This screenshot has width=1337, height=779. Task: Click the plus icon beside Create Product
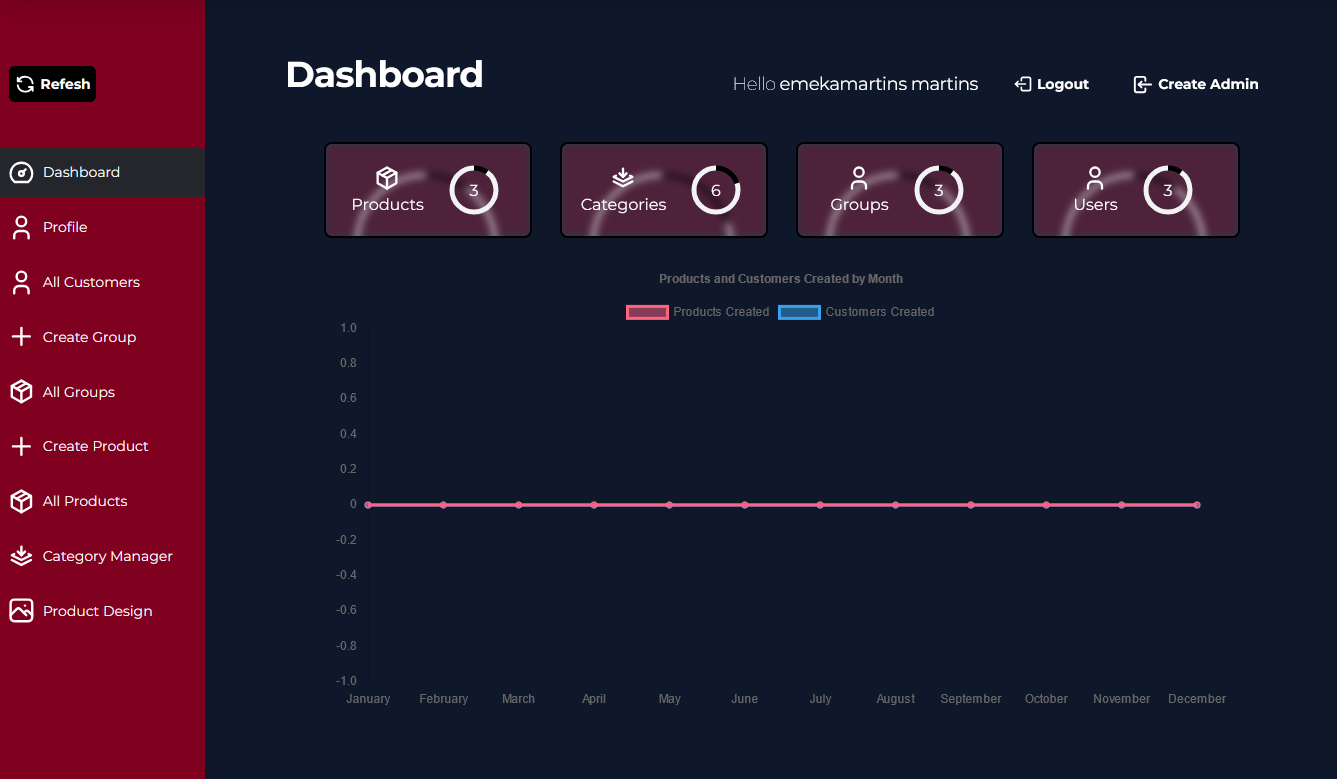[x=21, y=446]
